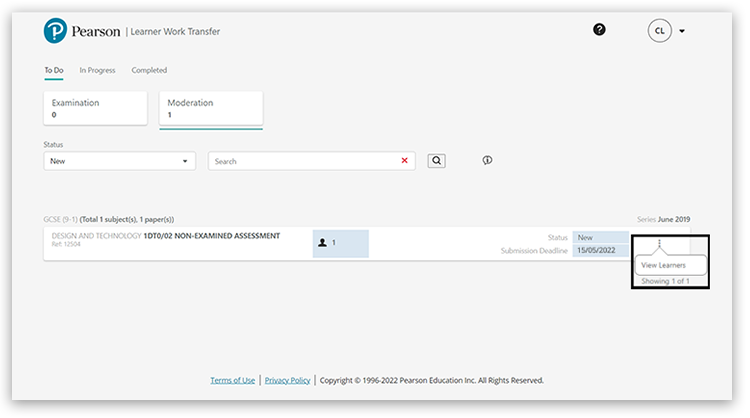Viewport: 750px width, 418px height.
Task: Click the learner count person icon
Action: [322, 243]
